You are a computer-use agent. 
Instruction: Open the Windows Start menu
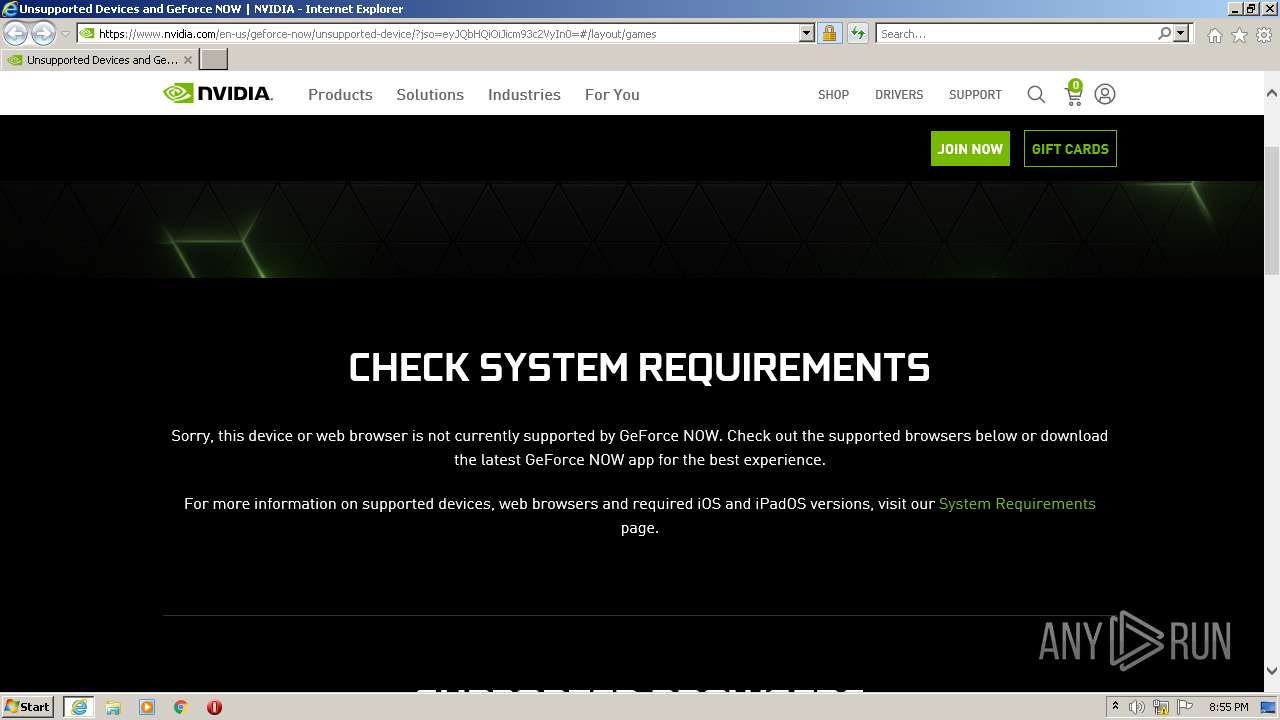click(x=28, y=706)
